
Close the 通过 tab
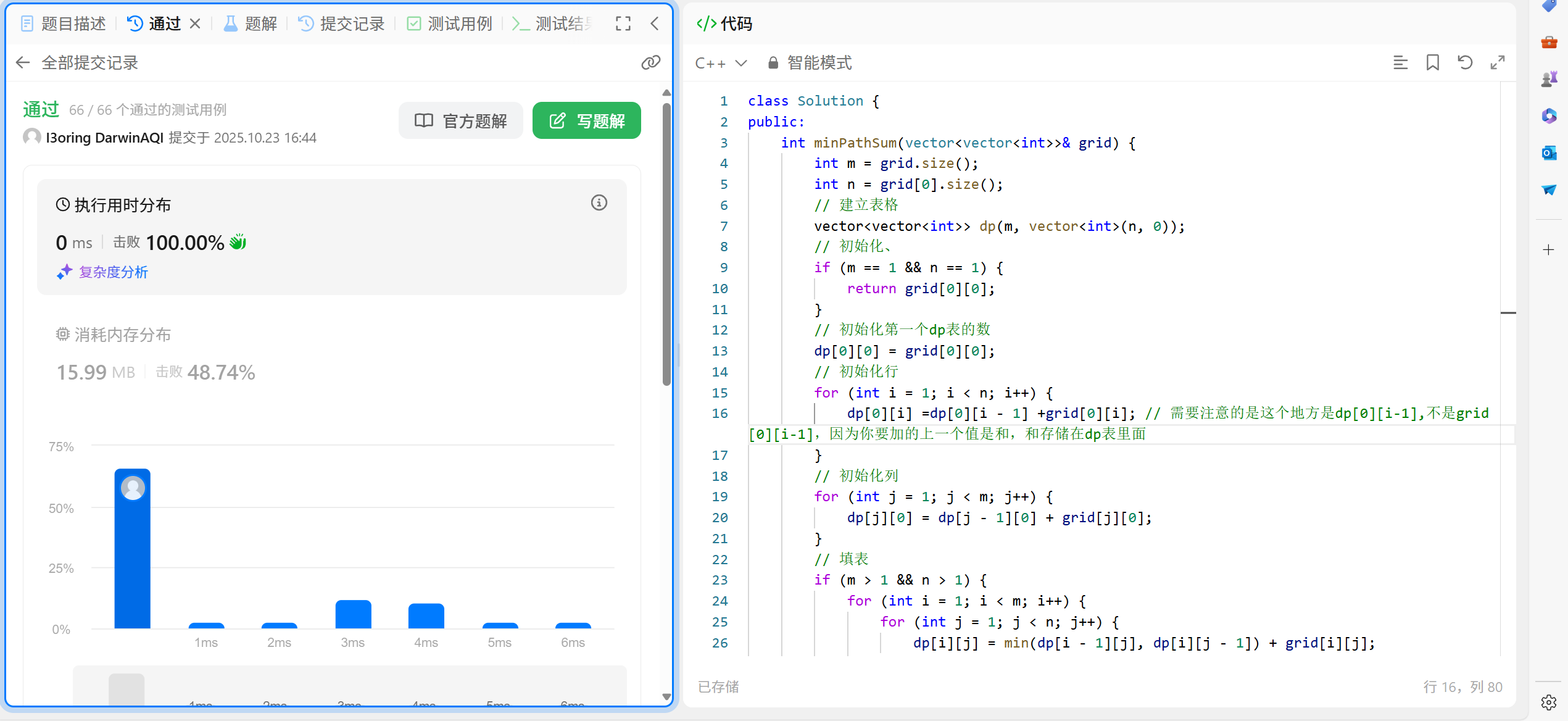[195, 23]
